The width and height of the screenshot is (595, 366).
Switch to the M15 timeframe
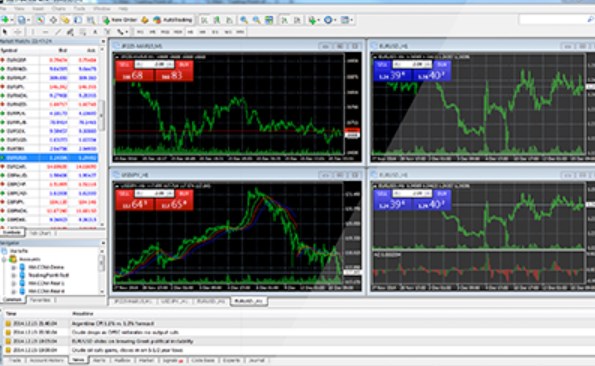pyautogui.click(x=165, y=32)
